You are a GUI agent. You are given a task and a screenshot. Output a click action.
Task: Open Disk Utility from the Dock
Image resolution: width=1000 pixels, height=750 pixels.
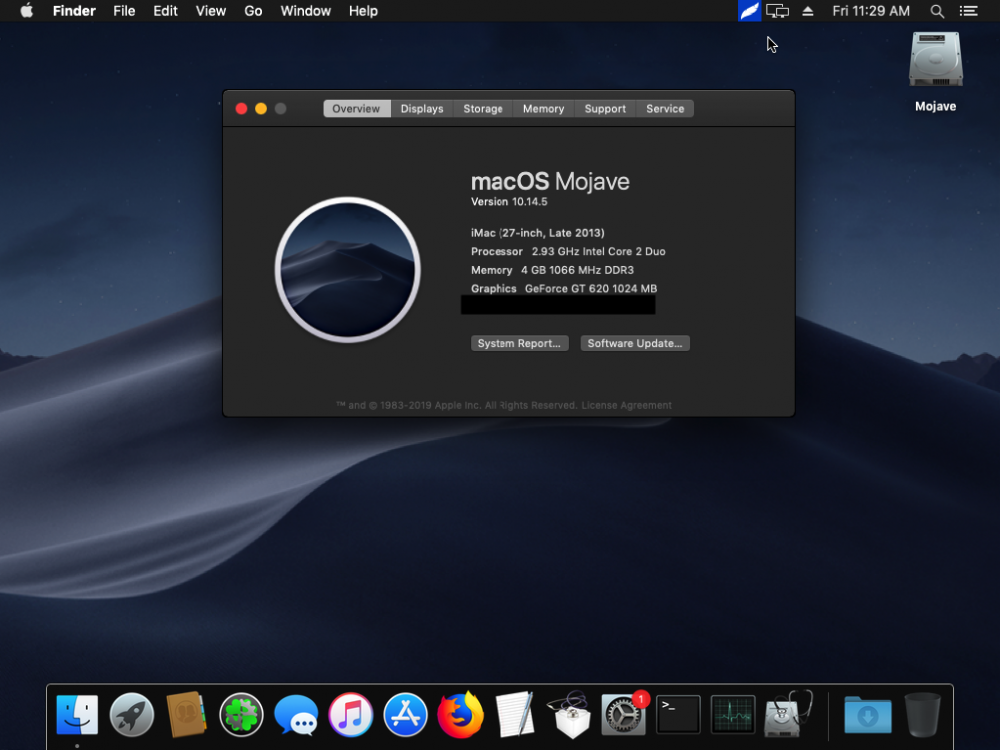(788, 714)
